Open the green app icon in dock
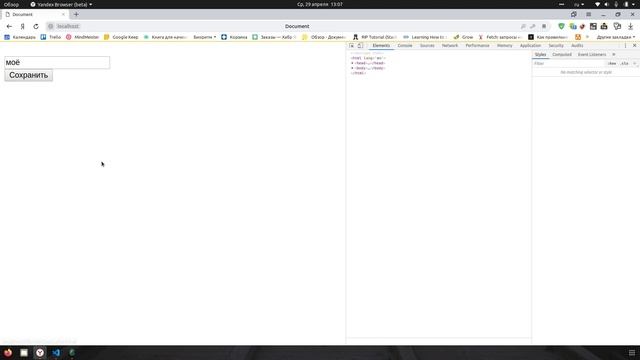The height and width of the screenshot is (360, 640). [x=72, y=353]
